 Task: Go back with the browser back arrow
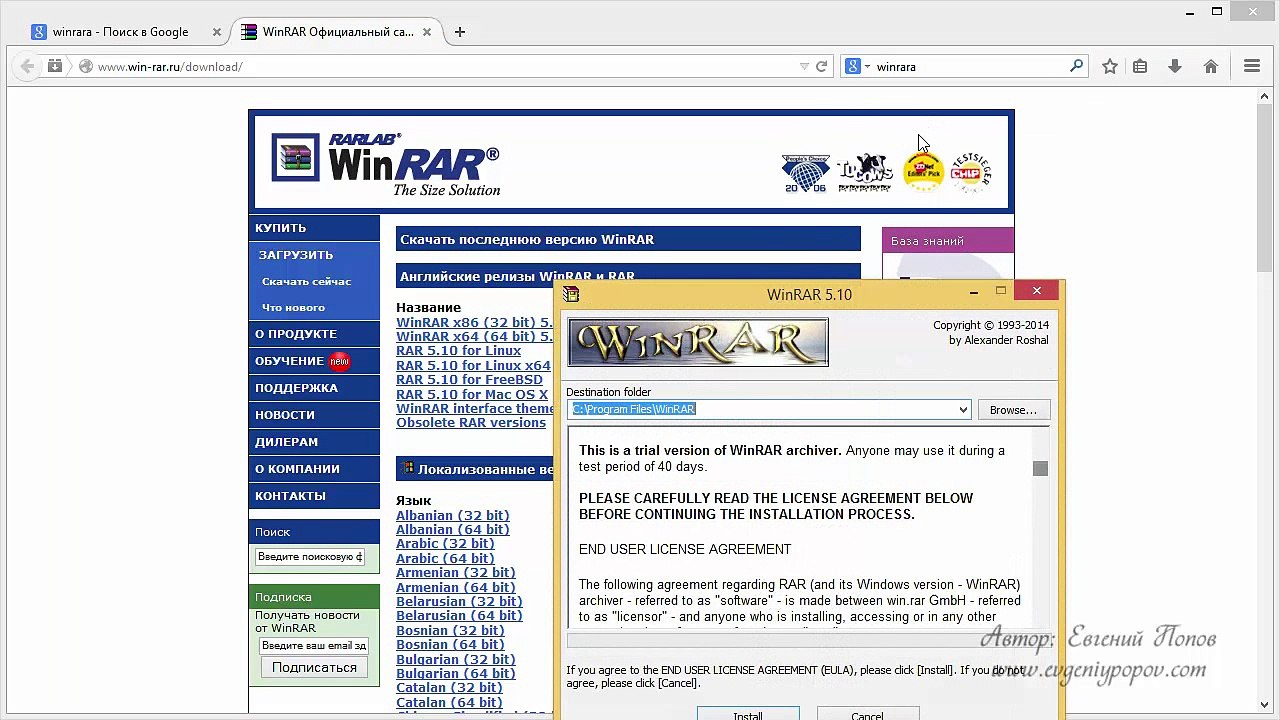pyautogui.click(x=27, y=67)
